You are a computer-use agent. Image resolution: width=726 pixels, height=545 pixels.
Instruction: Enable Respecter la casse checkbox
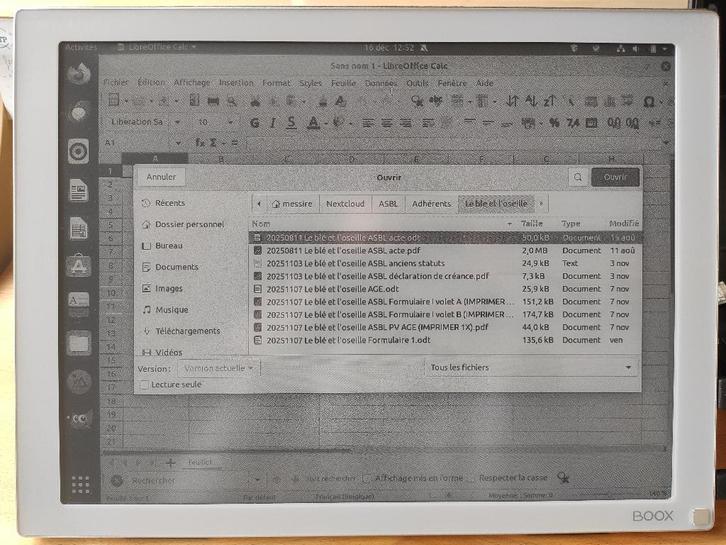(x=471, y=478)
